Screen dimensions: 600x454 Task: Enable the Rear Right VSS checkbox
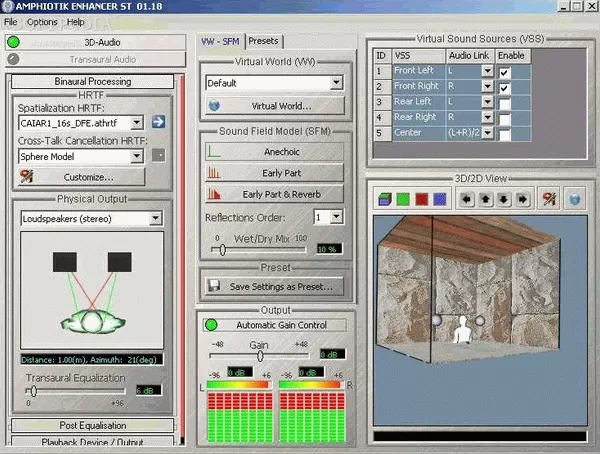pos(504,119)
